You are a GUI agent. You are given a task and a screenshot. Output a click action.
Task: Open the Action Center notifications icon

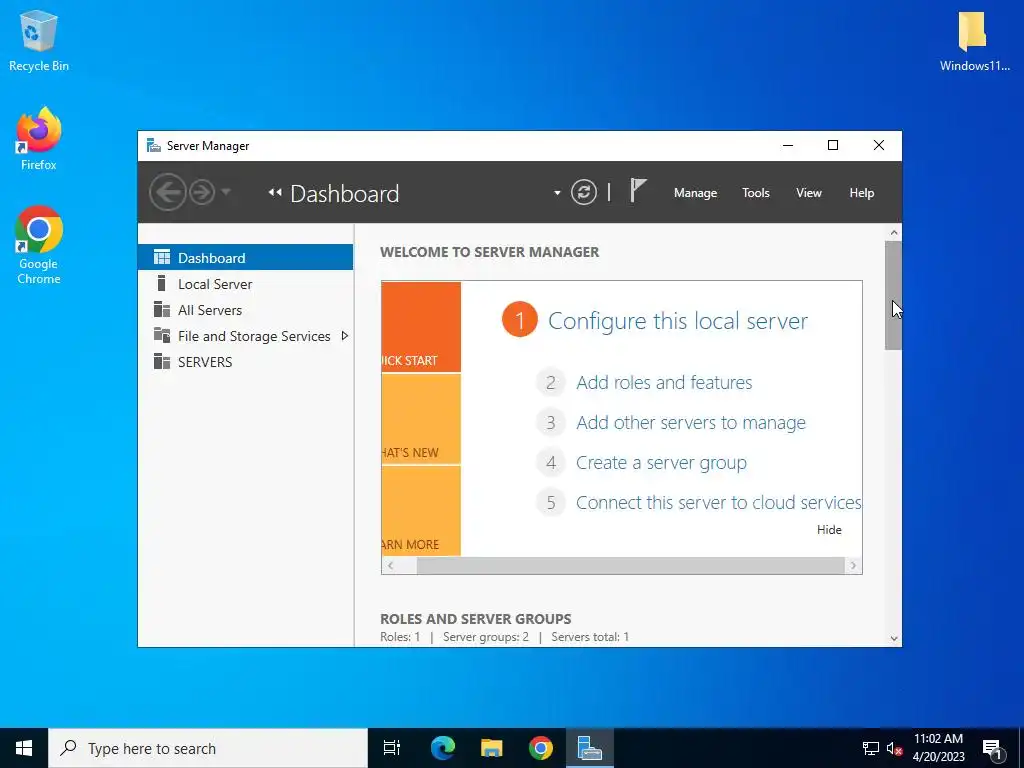coord(993,749)
